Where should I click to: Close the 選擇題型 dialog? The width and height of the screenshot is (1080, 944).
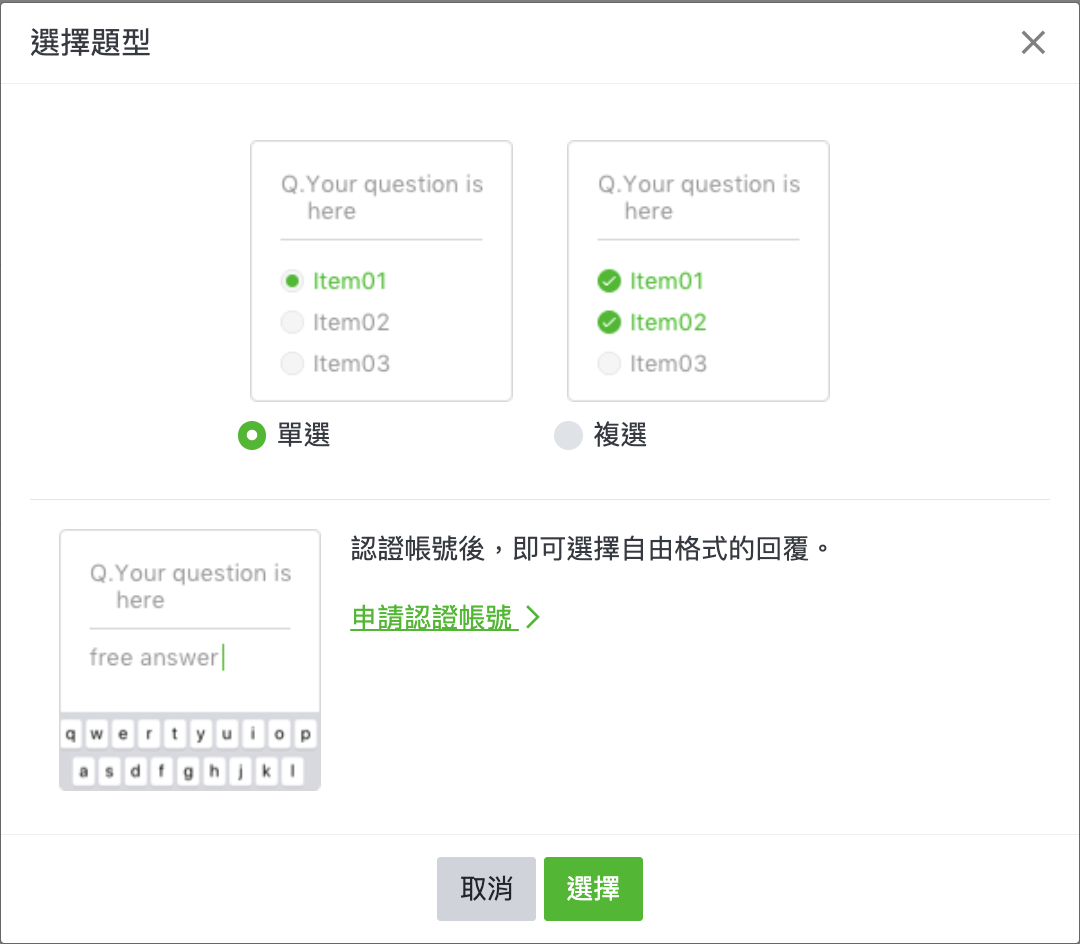[1033, 43]
